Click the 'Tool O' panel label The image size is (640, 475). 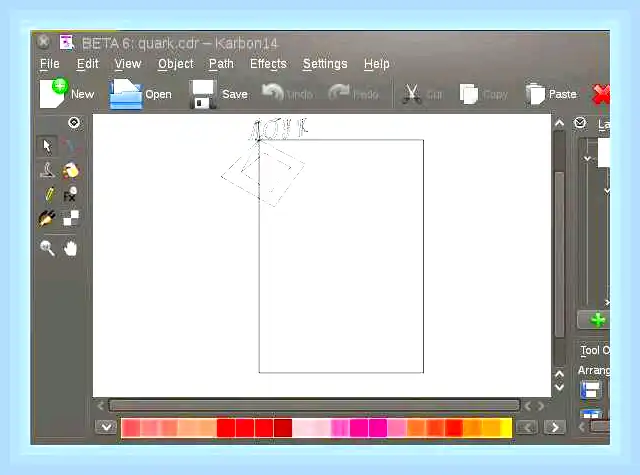595,350
